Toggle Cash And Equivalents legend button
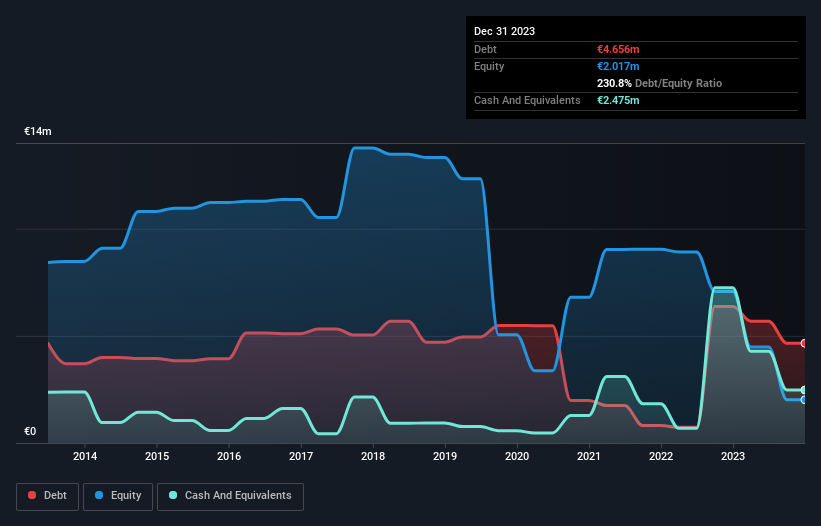 coord(230,496)
